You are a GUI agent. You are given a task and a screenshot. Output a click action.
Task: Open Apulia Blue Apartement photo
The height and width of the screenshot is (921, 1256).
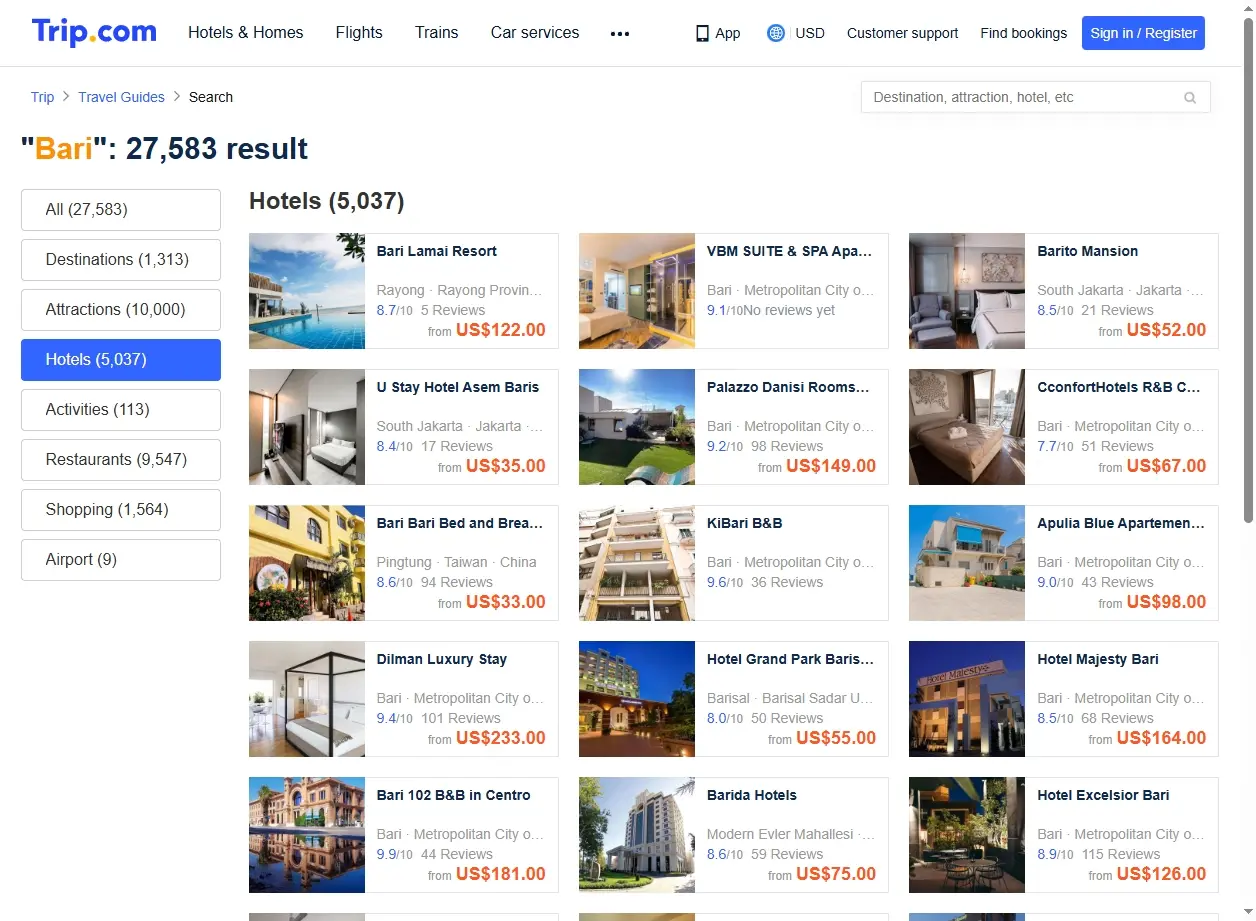(967, 563)
